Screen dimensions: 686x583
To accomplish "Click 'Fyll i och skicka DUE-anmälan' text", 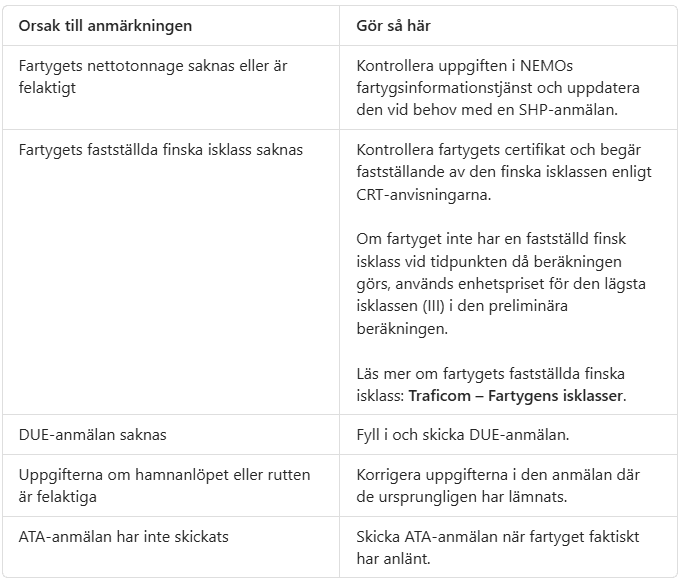I will click(462, 435).
